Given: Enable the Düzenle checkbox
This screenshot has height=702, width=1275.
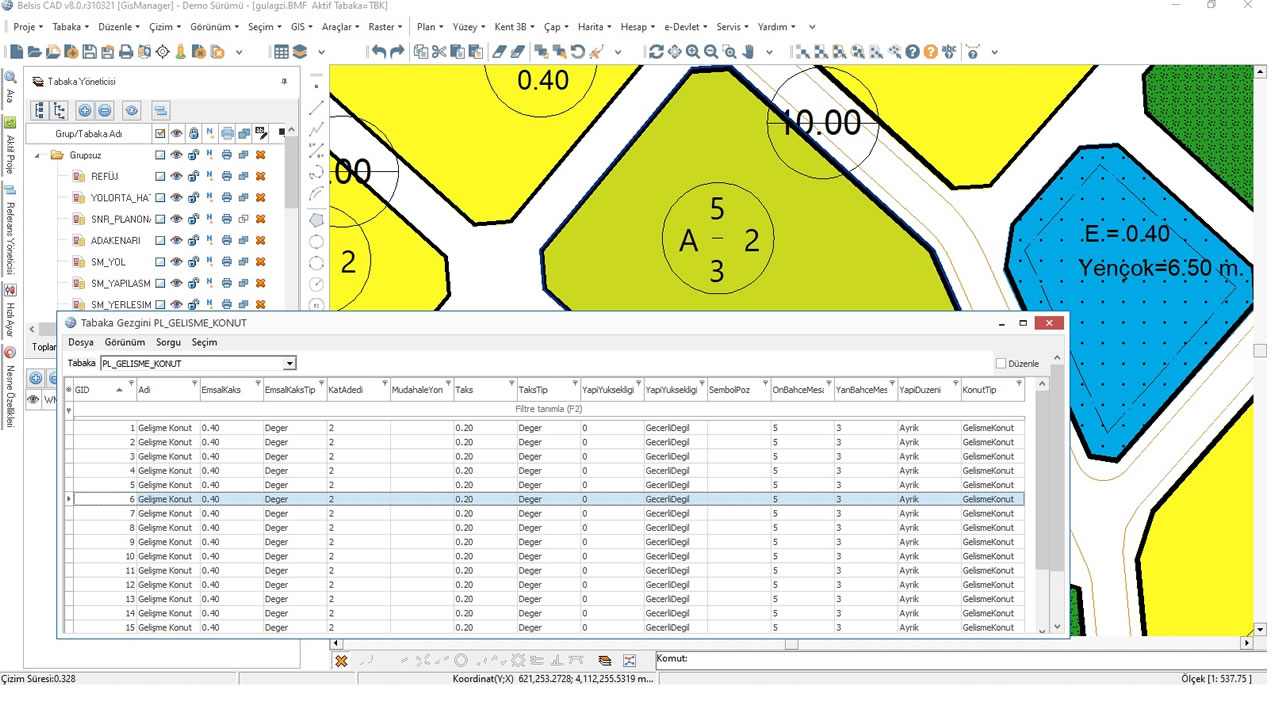Looking at the screenshot, I should (x=1001, y=364).
